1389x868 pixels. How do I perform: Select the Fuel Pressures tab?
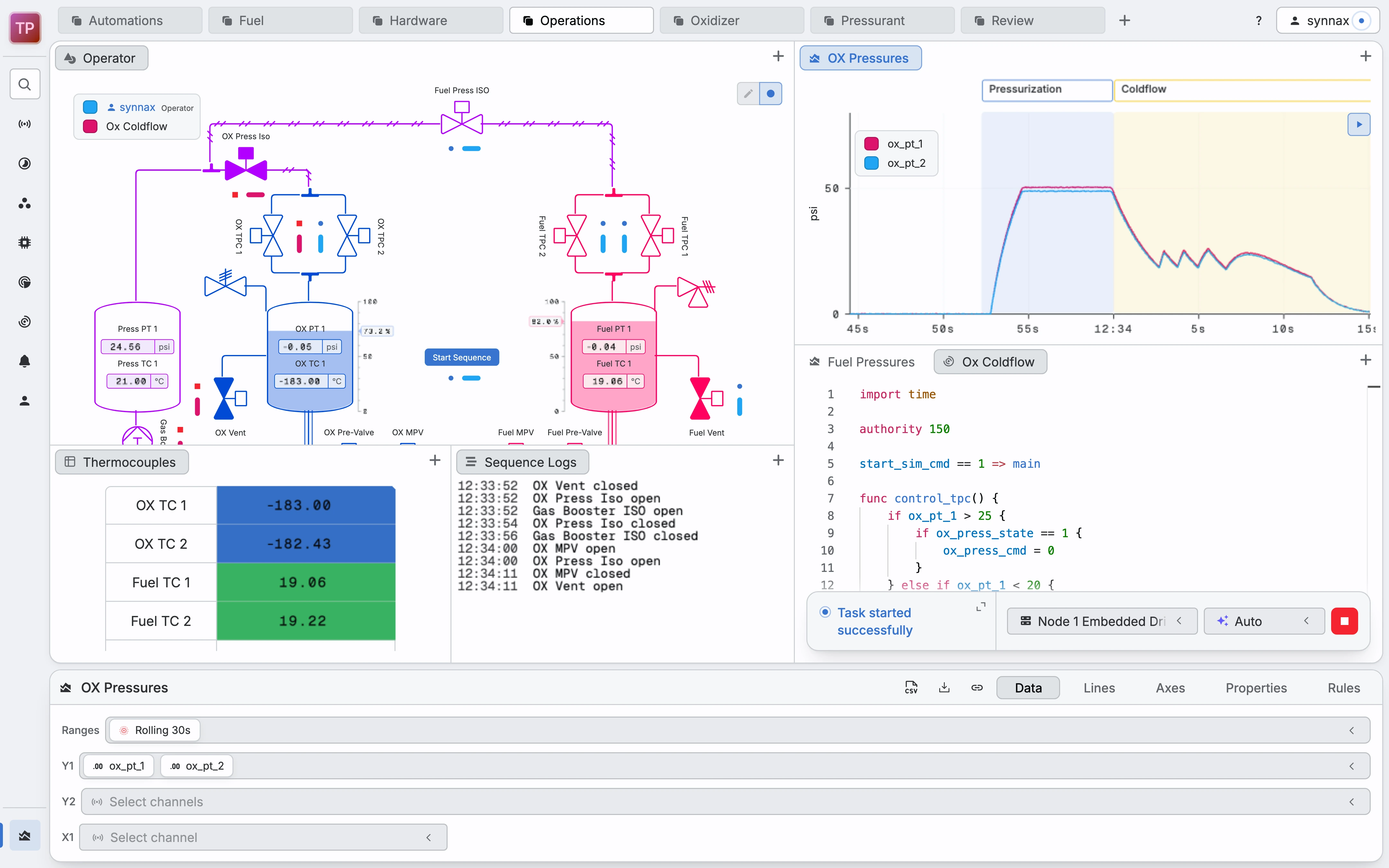click(x=862, y=362)
